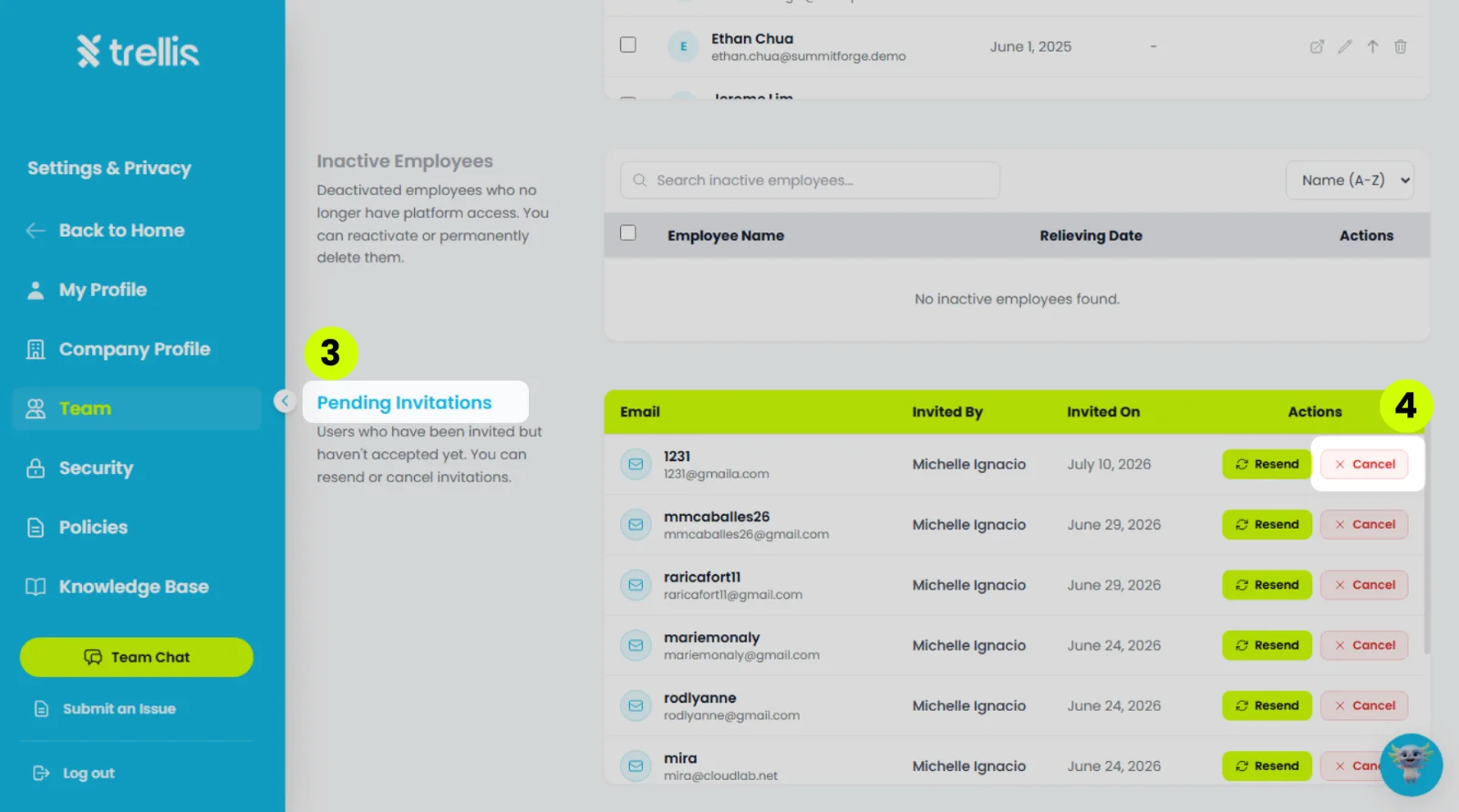
Task: Open the Name (A-Z) sort dropdown
Action: click(1350, 180)
